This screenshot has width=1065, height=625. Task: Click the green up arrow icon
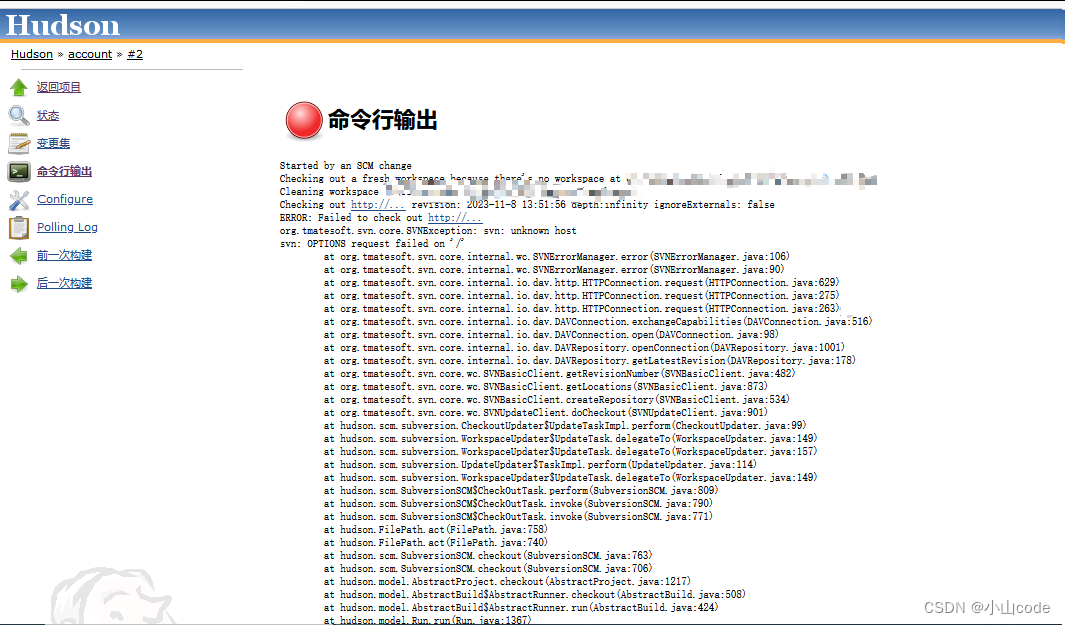click(x=19, y=87)
